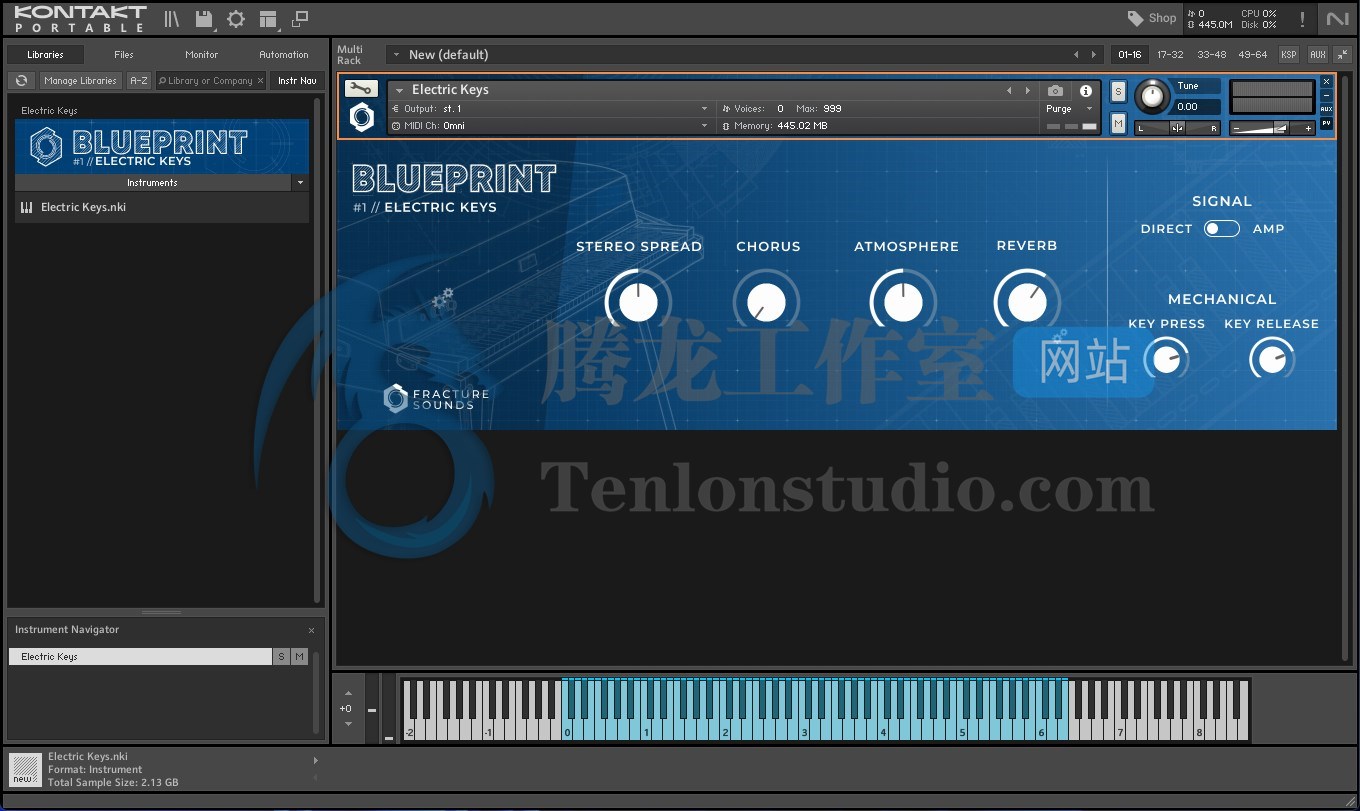Image resolution: width=1360 pixels, height=811 pixels.
Task: Go to next instrument preset arrow
Action: point(1027,91)
